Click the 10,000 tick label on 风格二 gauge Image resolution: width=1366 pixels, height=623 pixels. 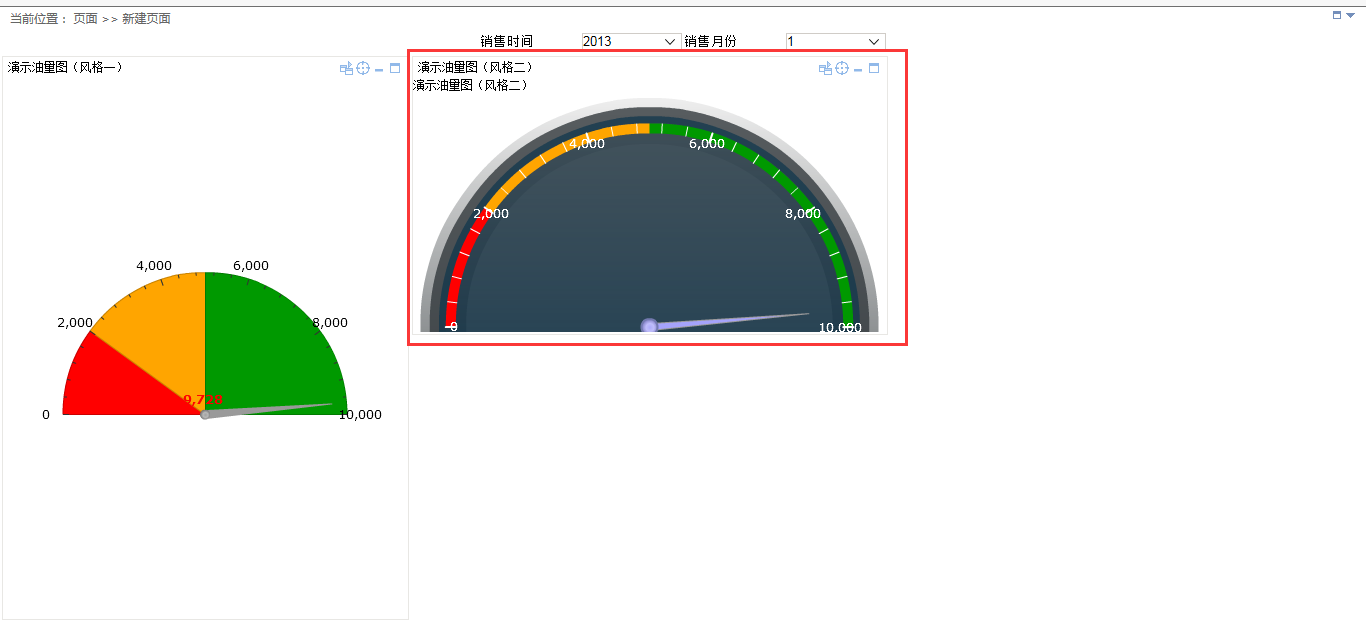click(x=840, y=328)
